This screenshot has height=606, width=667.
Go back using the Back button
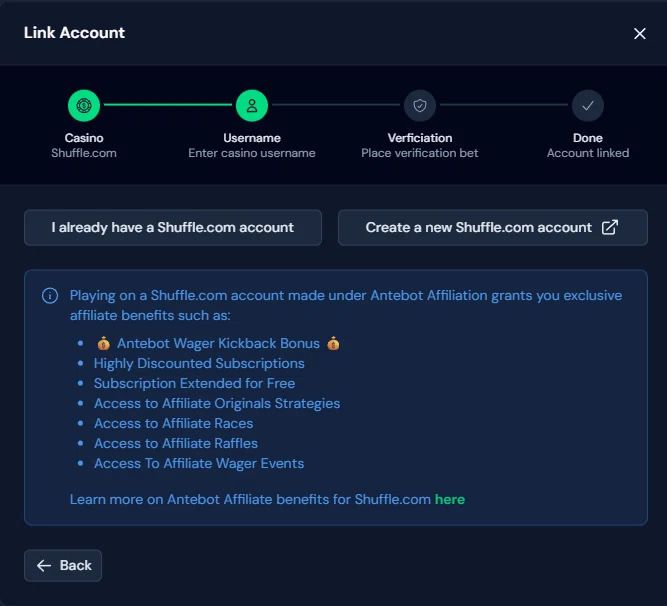pyautogui.click(x=63, y=565)
